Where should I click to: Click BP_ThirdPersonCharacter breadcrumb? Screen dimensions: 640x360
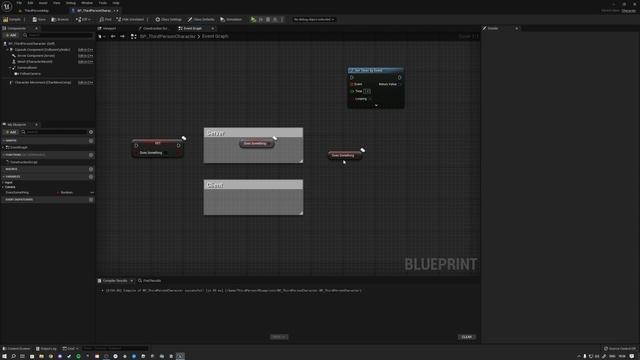[168, 36]
